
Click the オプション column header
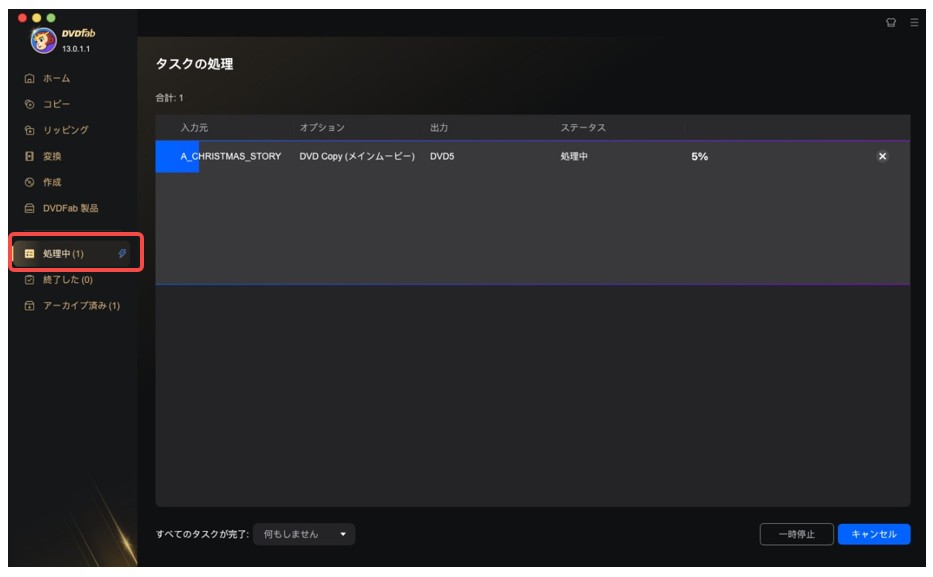pyautogui.click(x=322, y=128)
